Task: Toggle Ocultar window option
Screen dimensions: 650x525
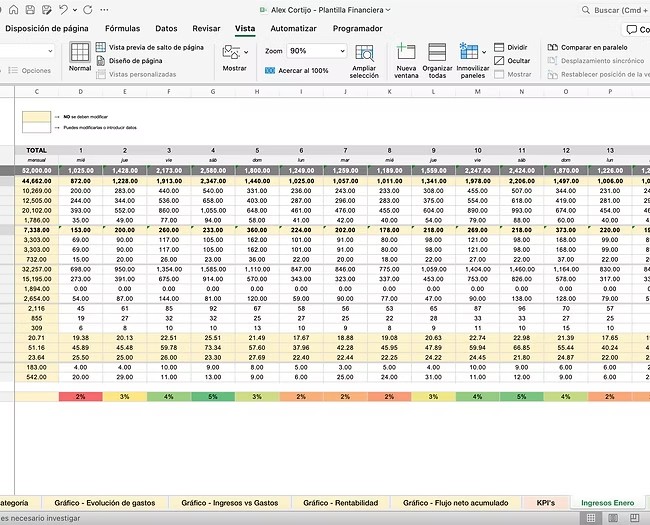Action: 510,60
